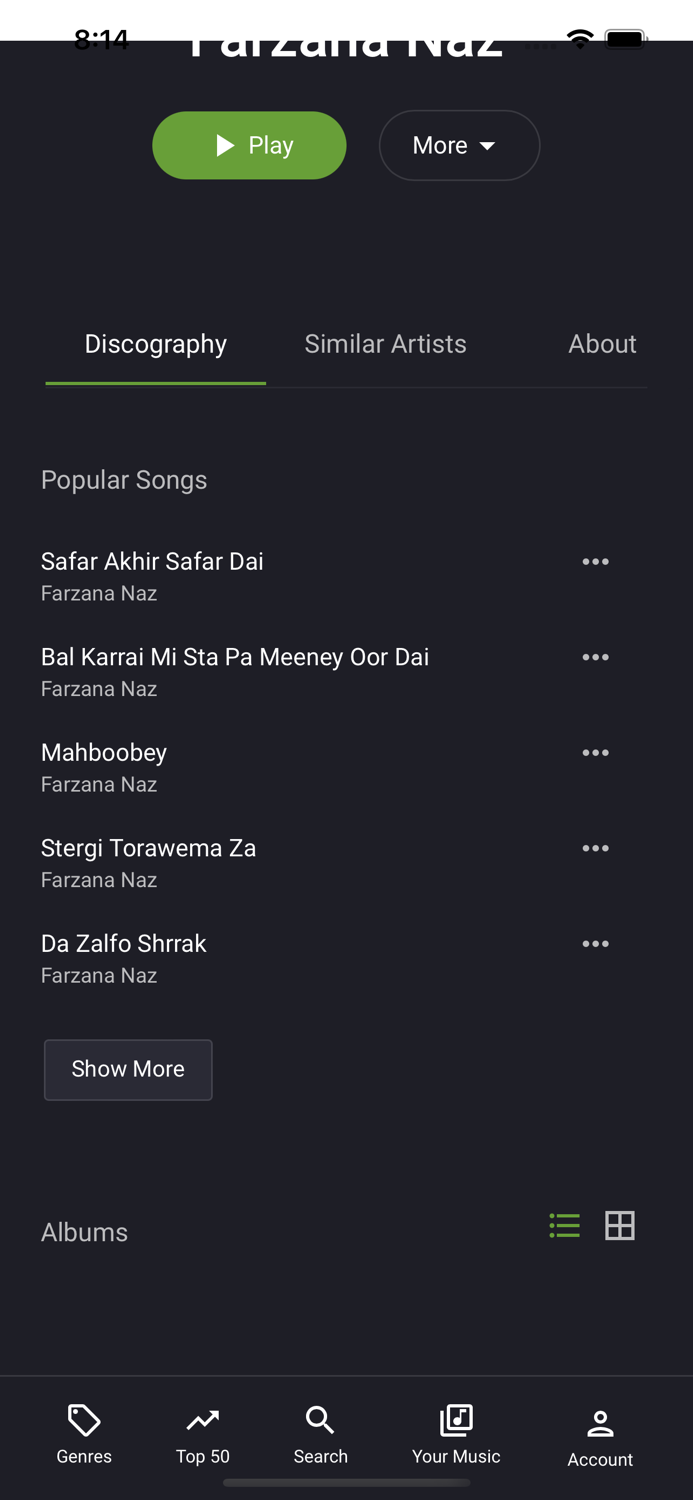The width and height of the screenshot is (693, 1500).
Task: Show More popular songs
Action: 128,1069
